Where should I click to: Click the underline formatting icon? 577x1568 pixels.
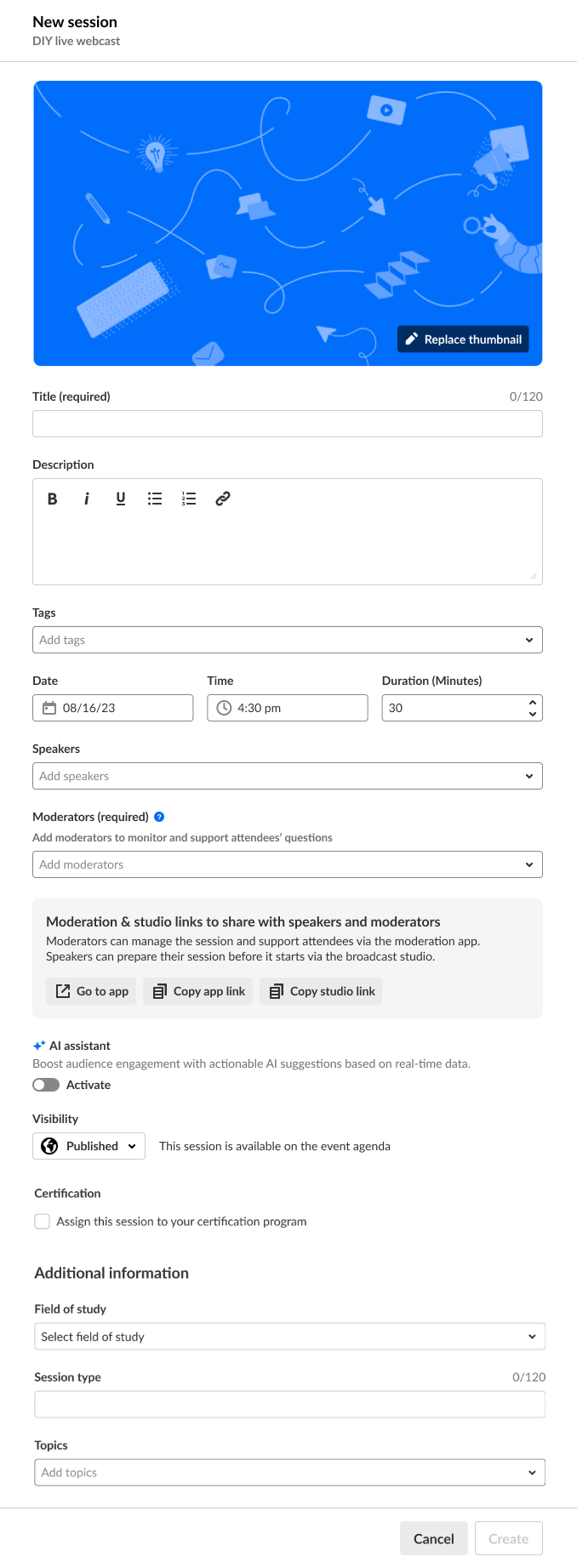click(121, 499)
